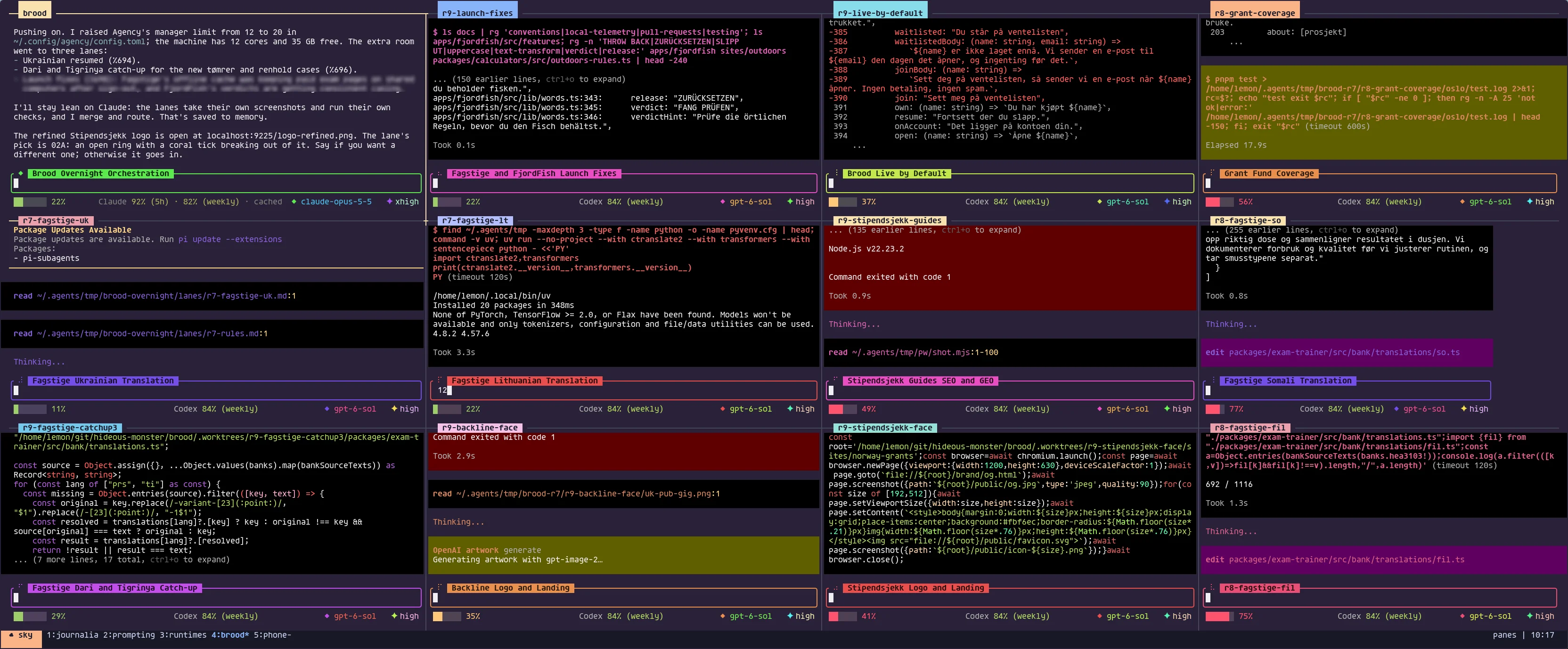Click the diamond icon before gpt-6-sol in Lithuanian Translation pane
1568x649 pixels.
click(723, 409)
